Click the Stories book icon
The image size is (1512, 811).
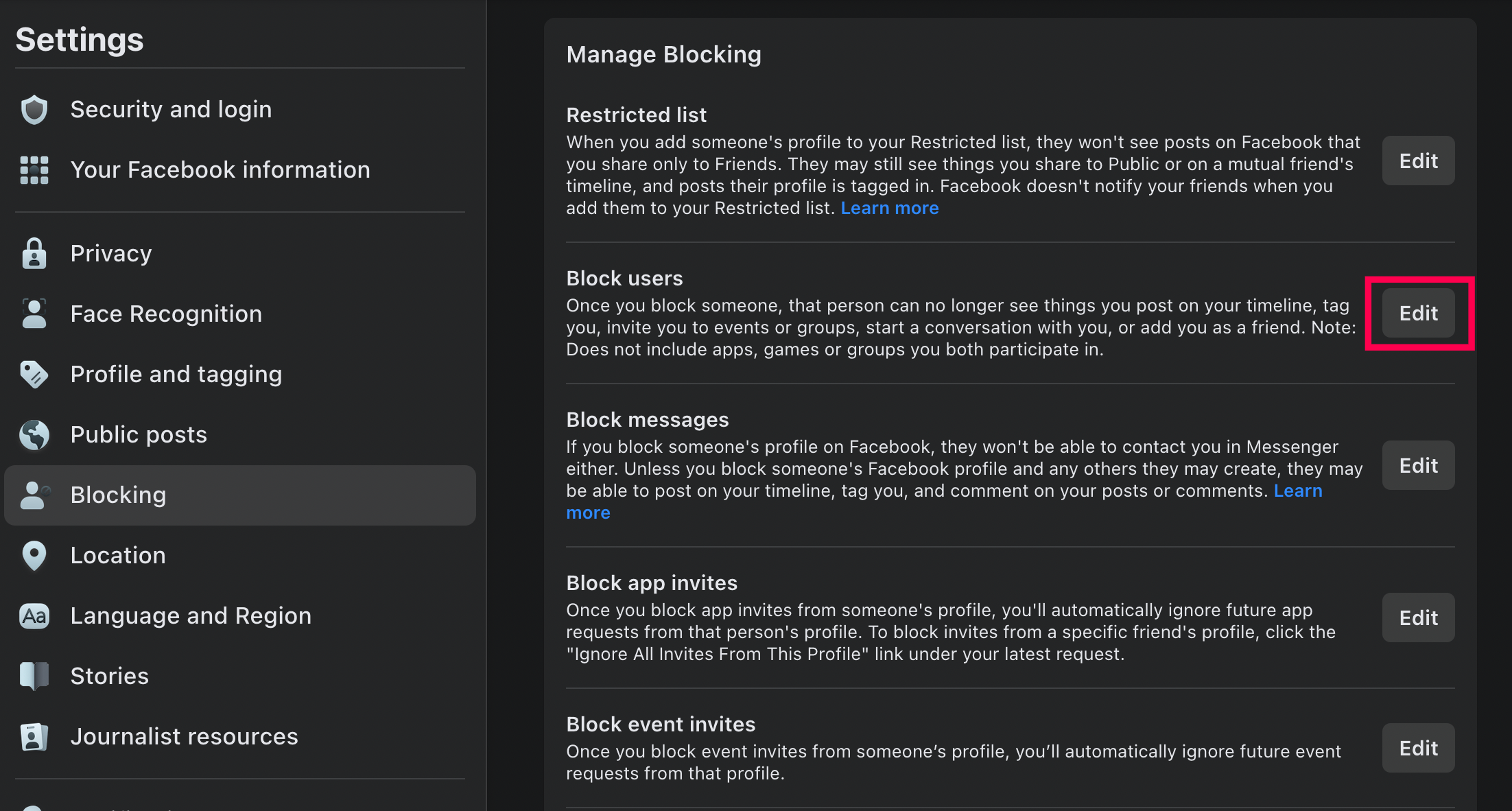tap(34, 677)
